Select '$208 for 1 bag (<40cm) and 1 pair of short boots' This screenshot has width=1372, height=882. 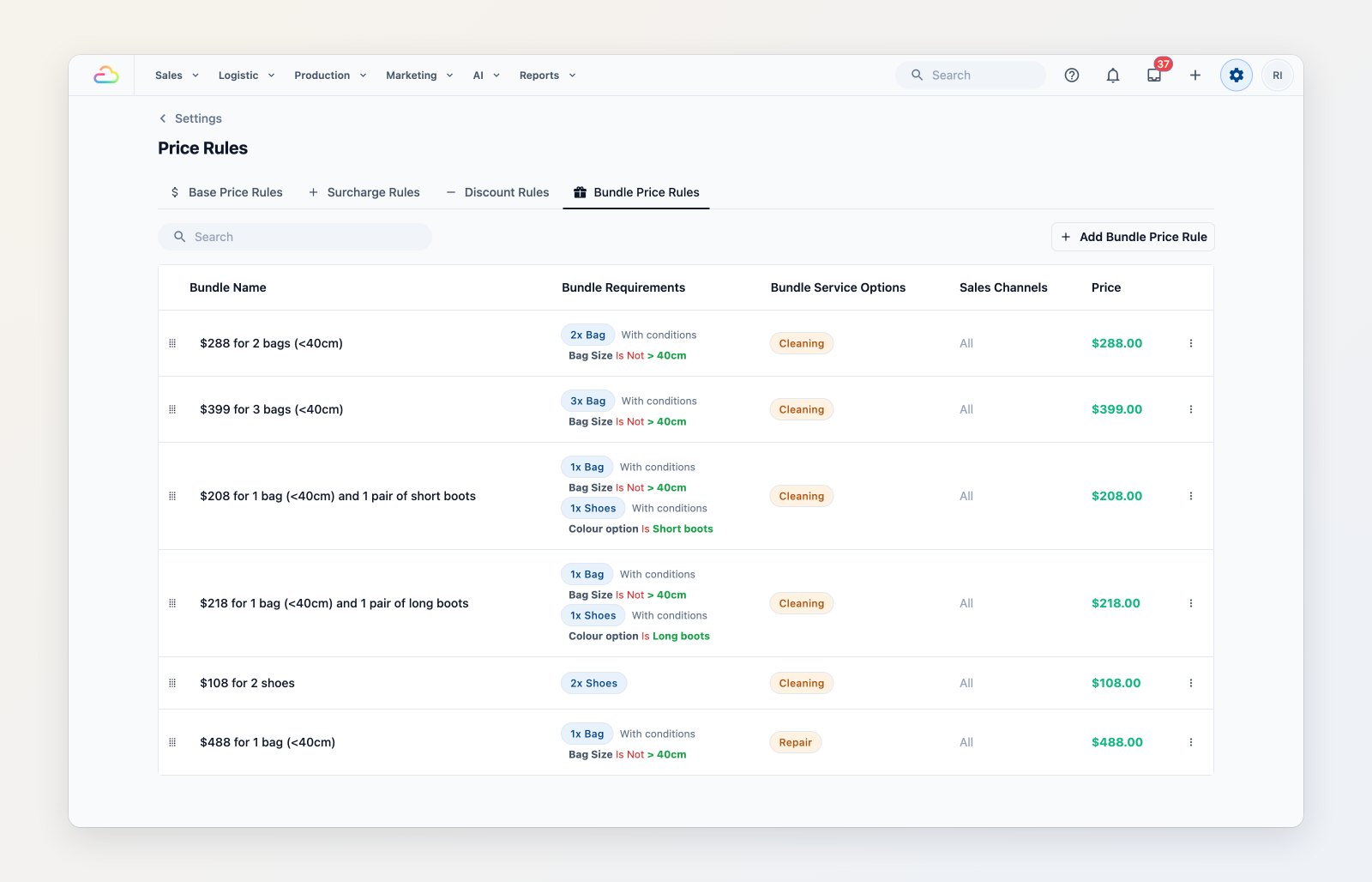338,496
